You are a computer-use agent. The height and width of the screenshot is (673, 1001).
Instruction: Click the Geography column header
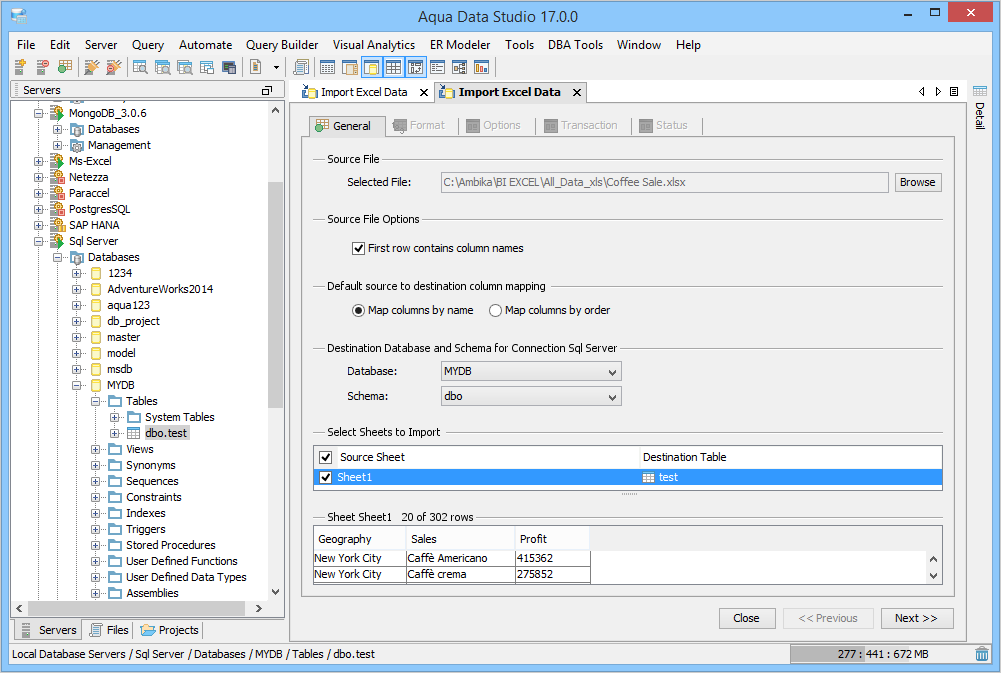tap(359, 539)
